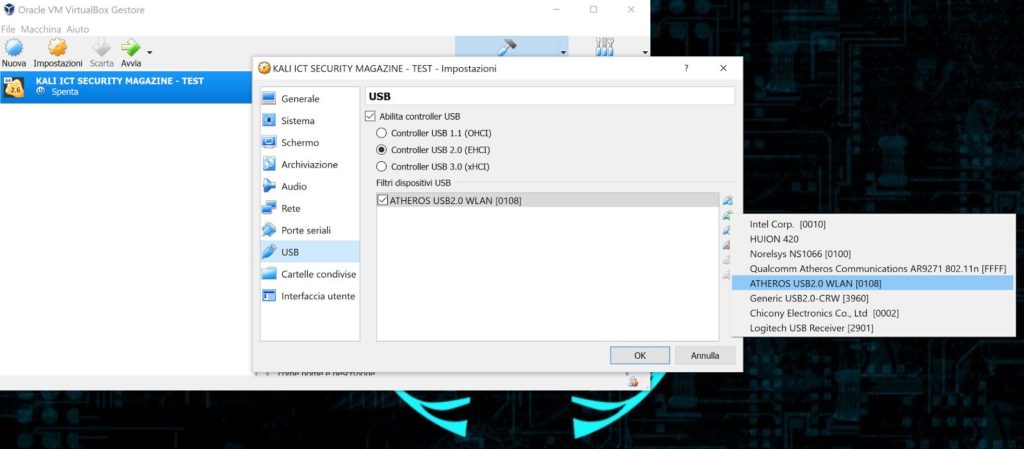
Task: Open the Avvia dropdown arrow
Action: (x=150, y=52)
